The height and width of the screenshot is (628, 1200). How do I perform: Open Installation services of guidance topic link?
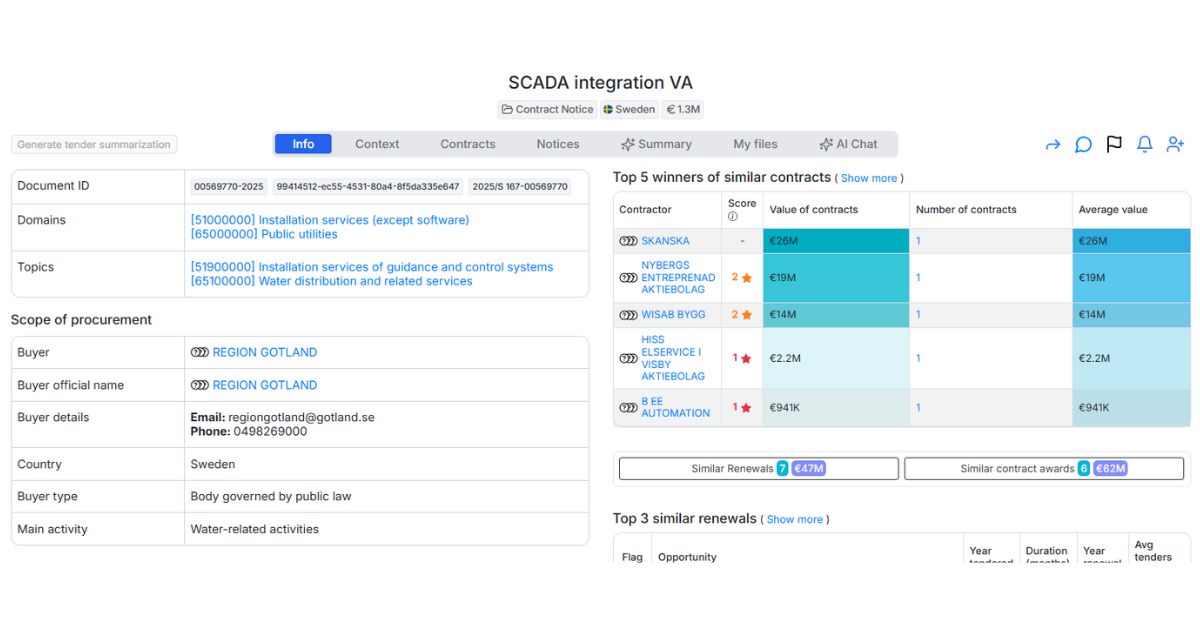point(371,267)
